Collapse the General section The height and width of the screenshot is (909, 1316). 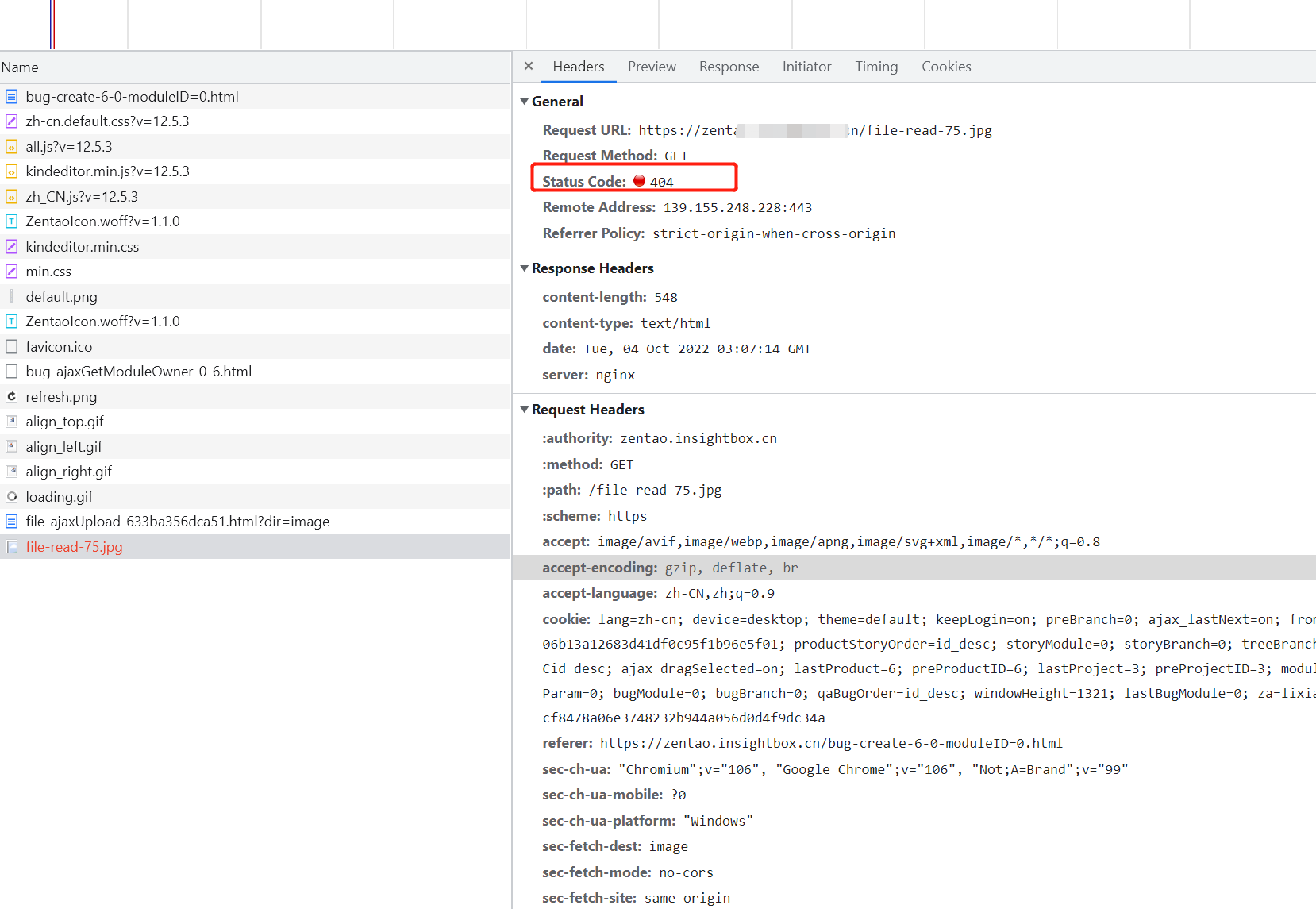coord(525,102)
